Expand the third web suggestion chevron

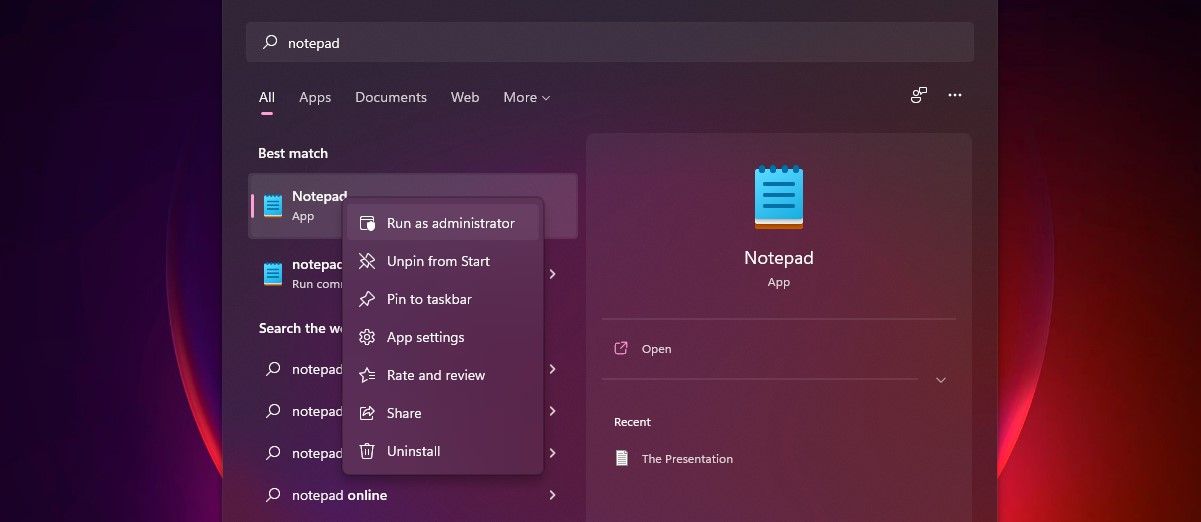coord(552,453)
